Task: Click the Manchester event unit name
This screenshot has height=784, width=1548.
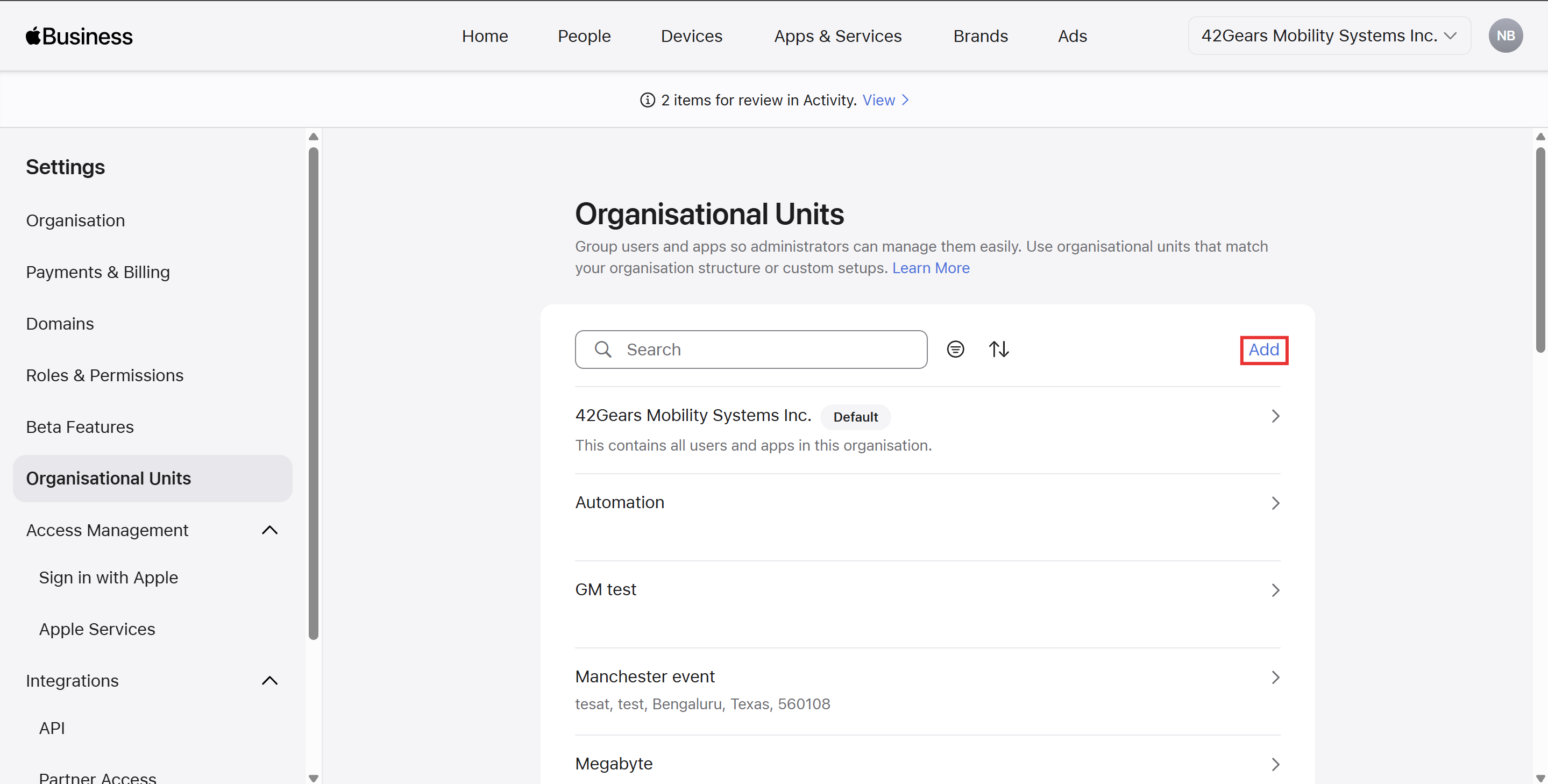Action: tap(644, 676)
